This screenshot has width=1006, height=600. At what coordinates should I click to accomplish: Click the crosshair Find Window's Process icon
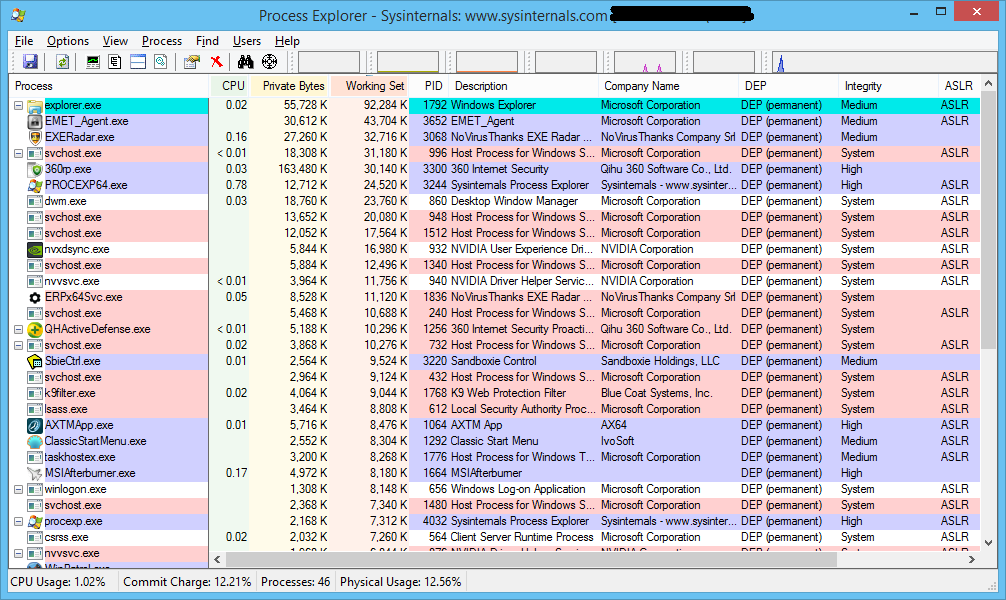[x=269, y=62]
